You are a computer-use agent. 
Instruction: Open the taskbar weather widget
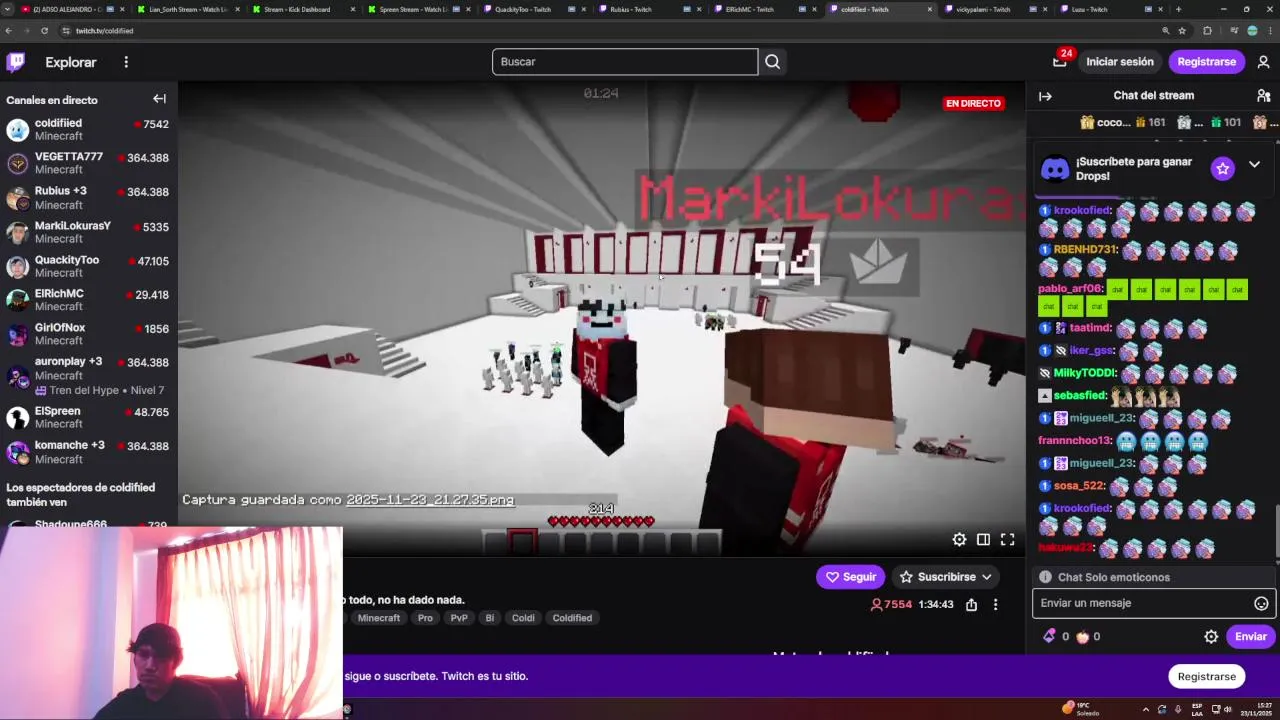pyautogui.click(x=1080, y=709)
